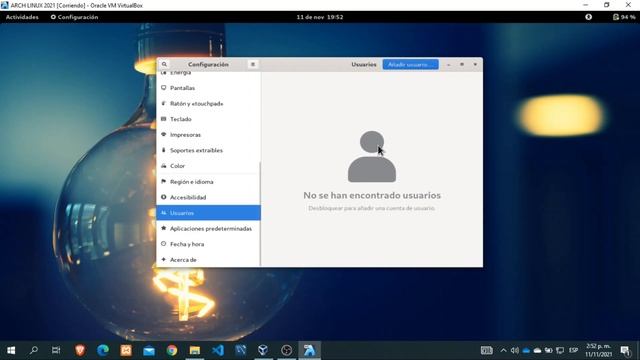The height and width of the screenshot is (360, 640).
Task: Click the plus icon beside Acerca de
Action: (x=164, y=259)
